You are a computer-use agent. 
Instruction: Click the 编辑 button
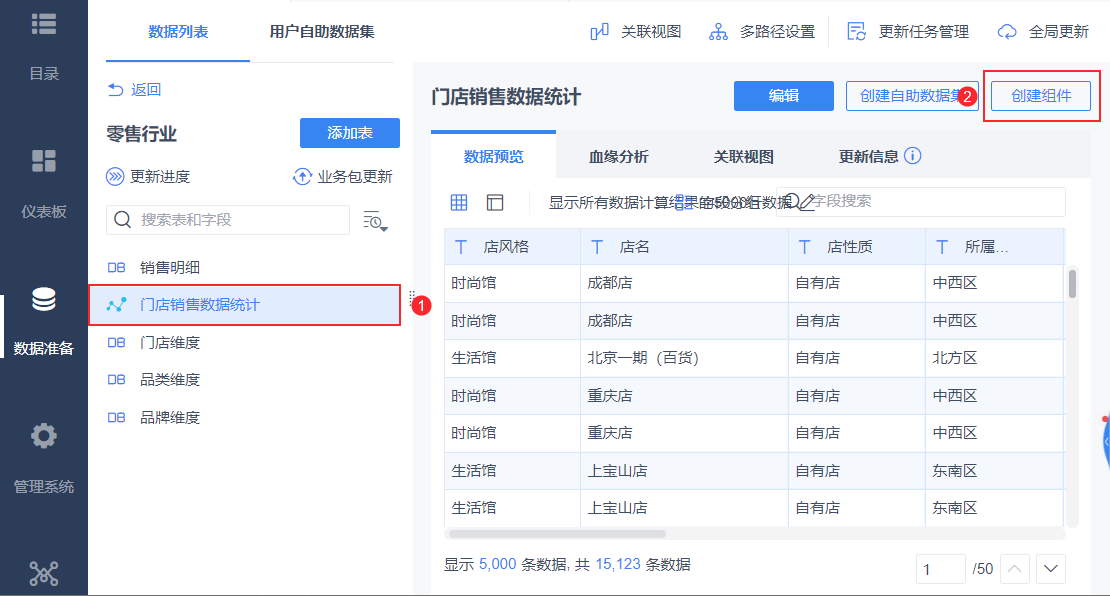point(784,96)
